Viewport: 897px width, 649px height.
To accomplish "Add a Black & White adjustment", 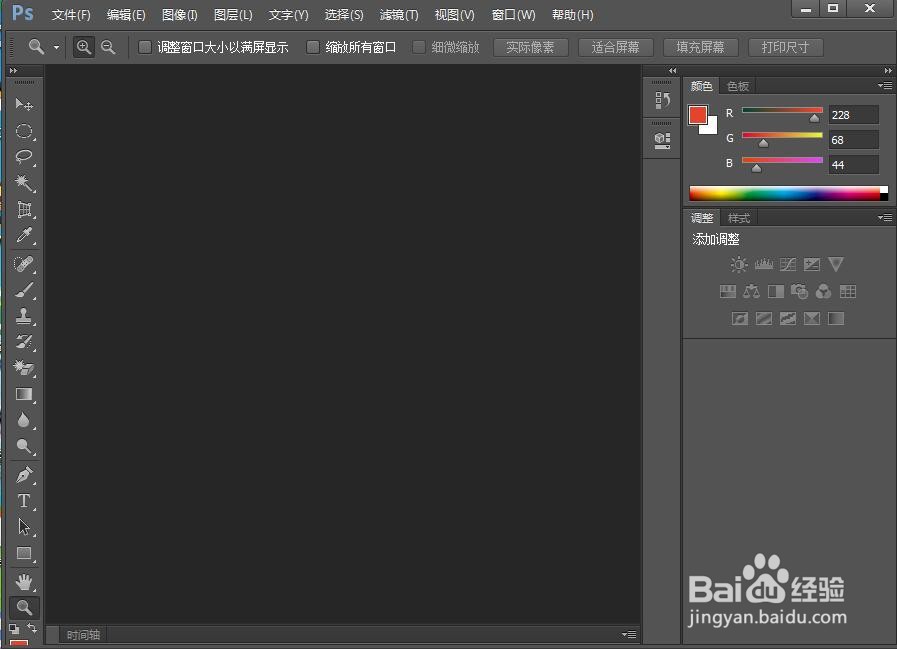I will coord(776,292).
